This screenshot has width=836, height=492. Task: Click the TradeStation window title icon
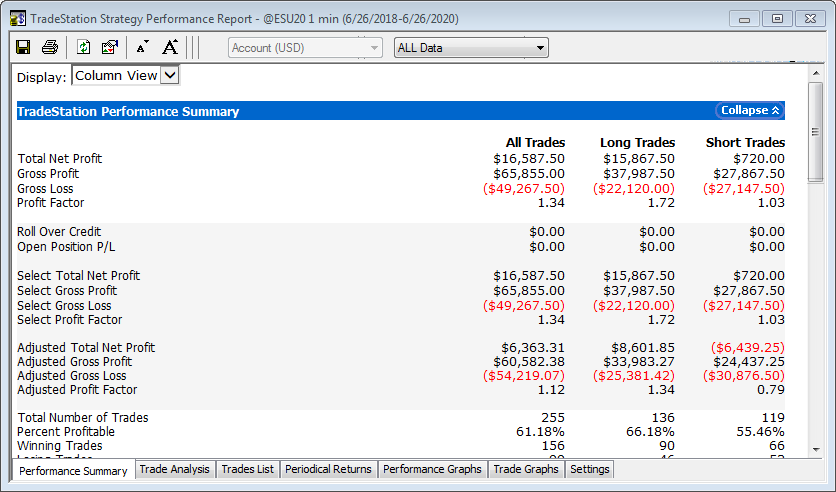[18, 19]
